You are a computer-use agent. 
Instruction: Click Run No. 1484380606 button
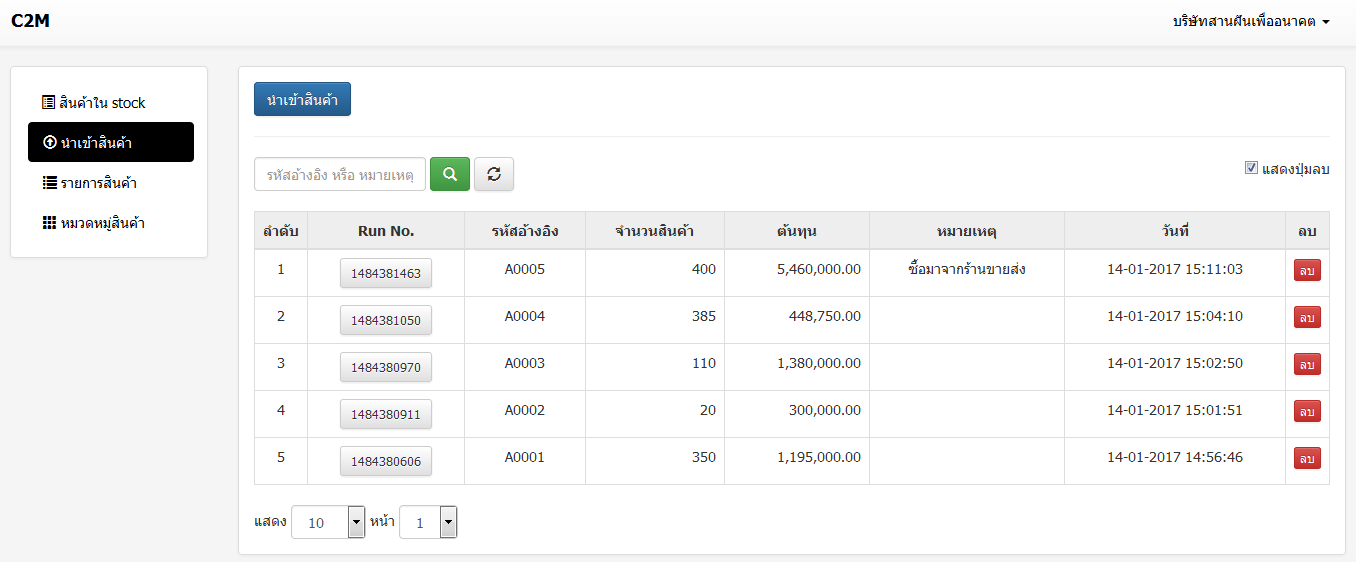(x=386, y=461)
